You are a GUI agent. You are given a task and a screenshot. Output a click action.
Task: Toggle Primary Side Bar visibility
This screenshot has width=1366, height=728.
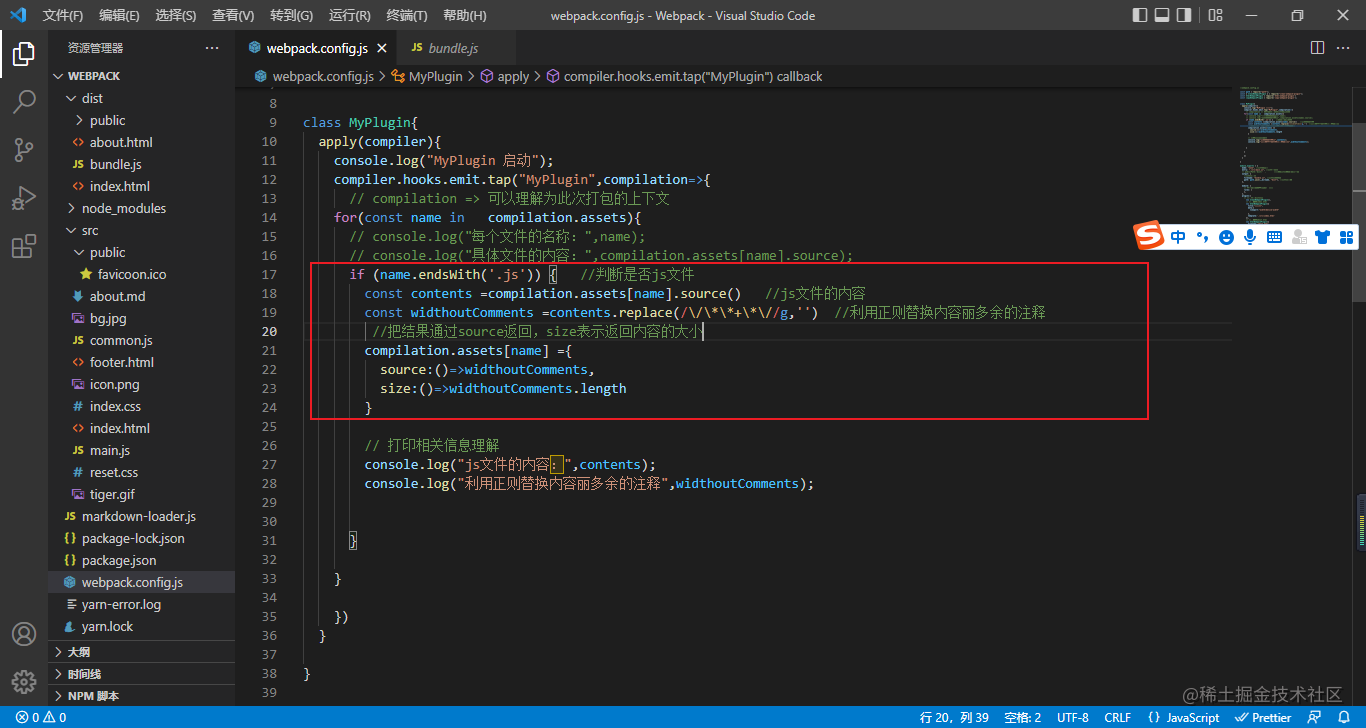pos(1140,15)
